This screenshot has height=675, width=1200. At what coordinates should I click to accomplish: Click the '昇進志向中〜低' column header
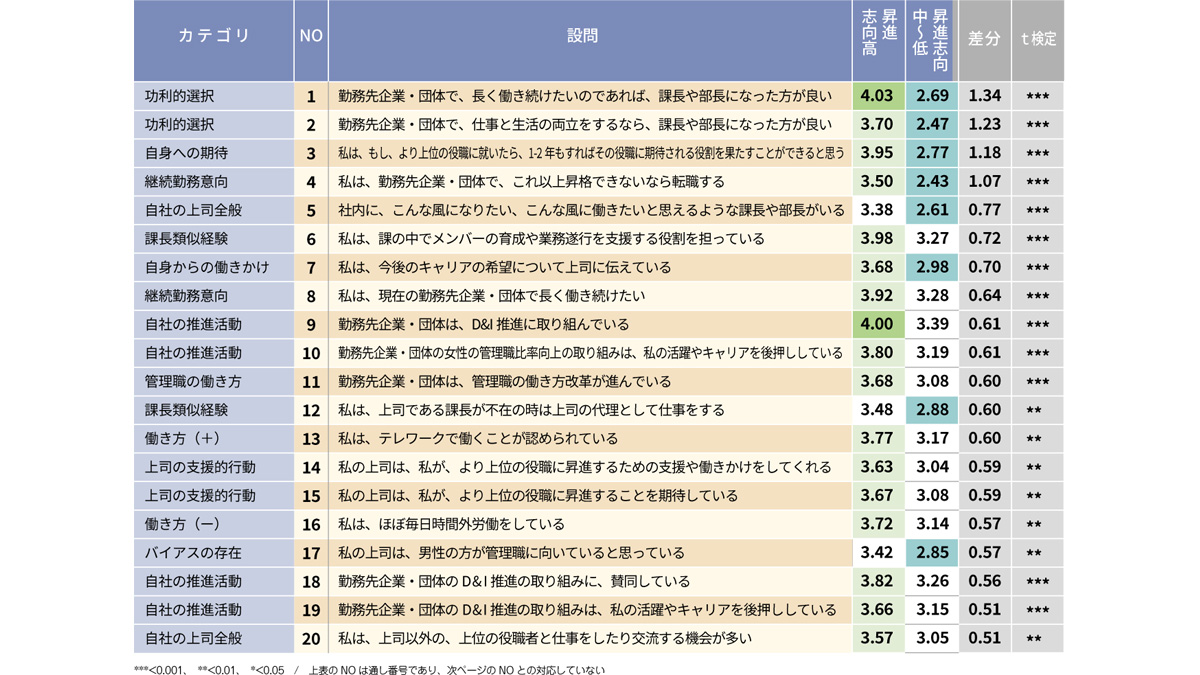[932, 40]
